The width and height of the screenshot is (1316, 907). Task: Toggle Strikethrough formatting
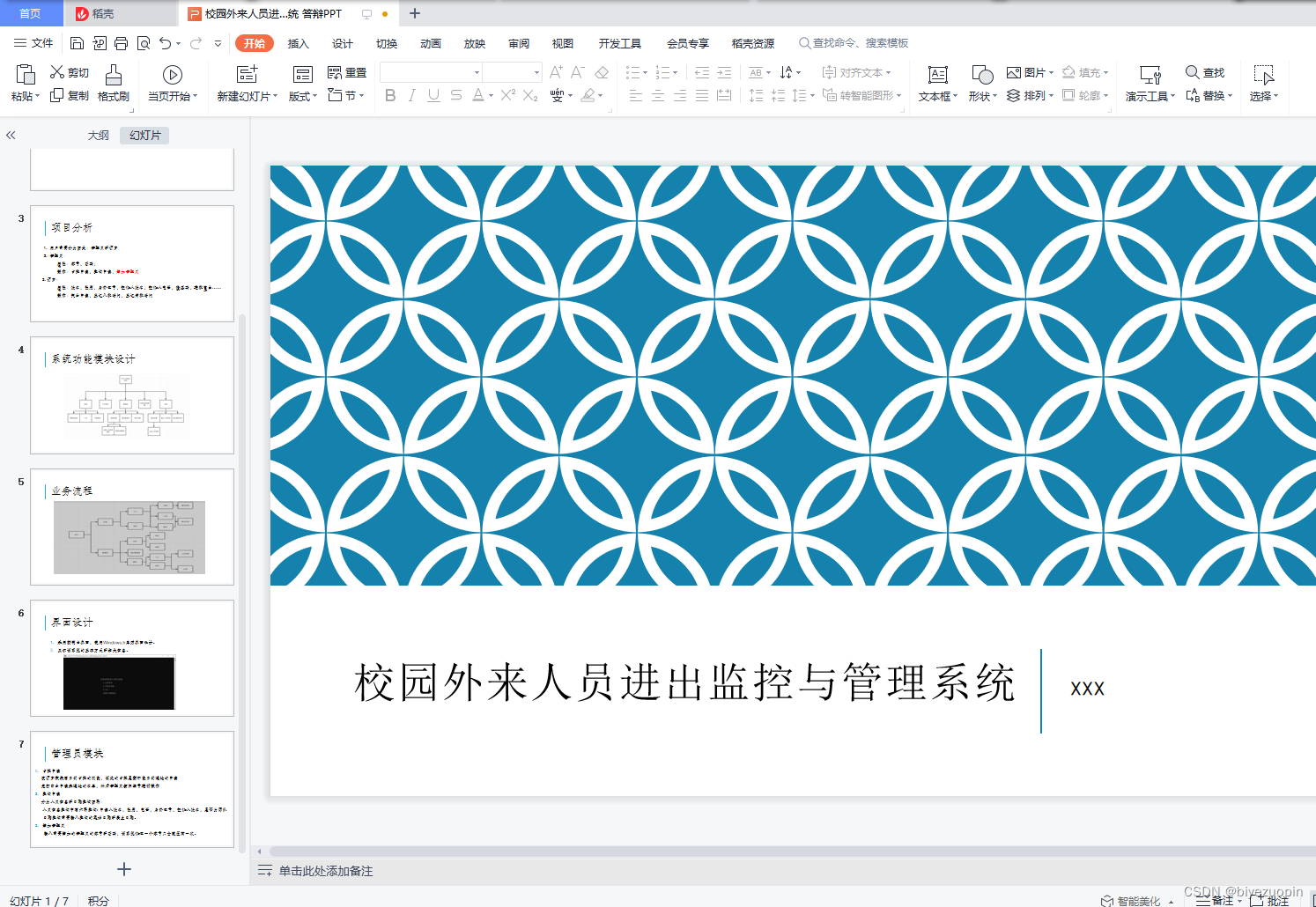(x=455, y=95)
